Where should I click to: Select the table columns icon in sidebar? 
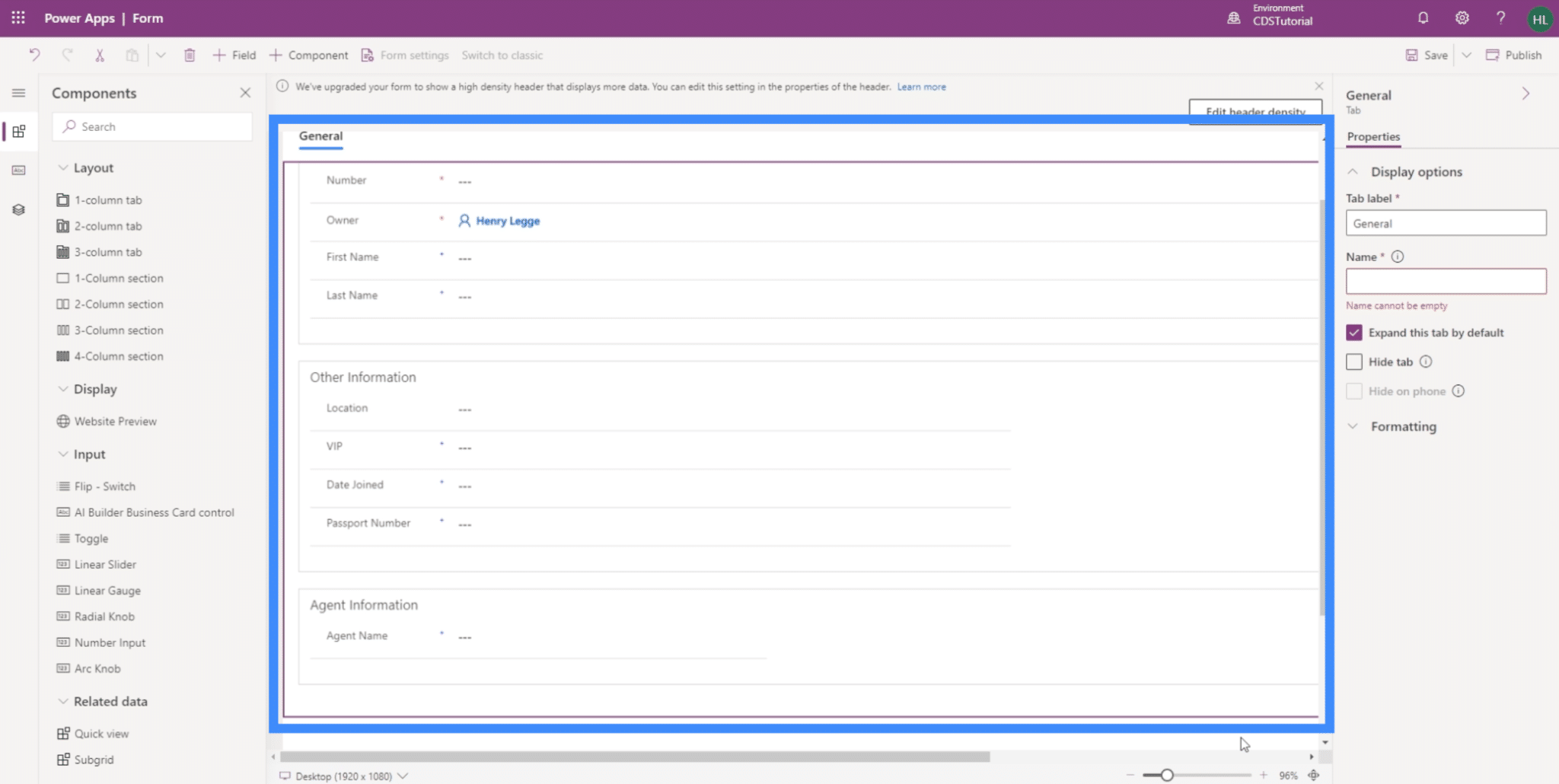[x=19, y=171]
